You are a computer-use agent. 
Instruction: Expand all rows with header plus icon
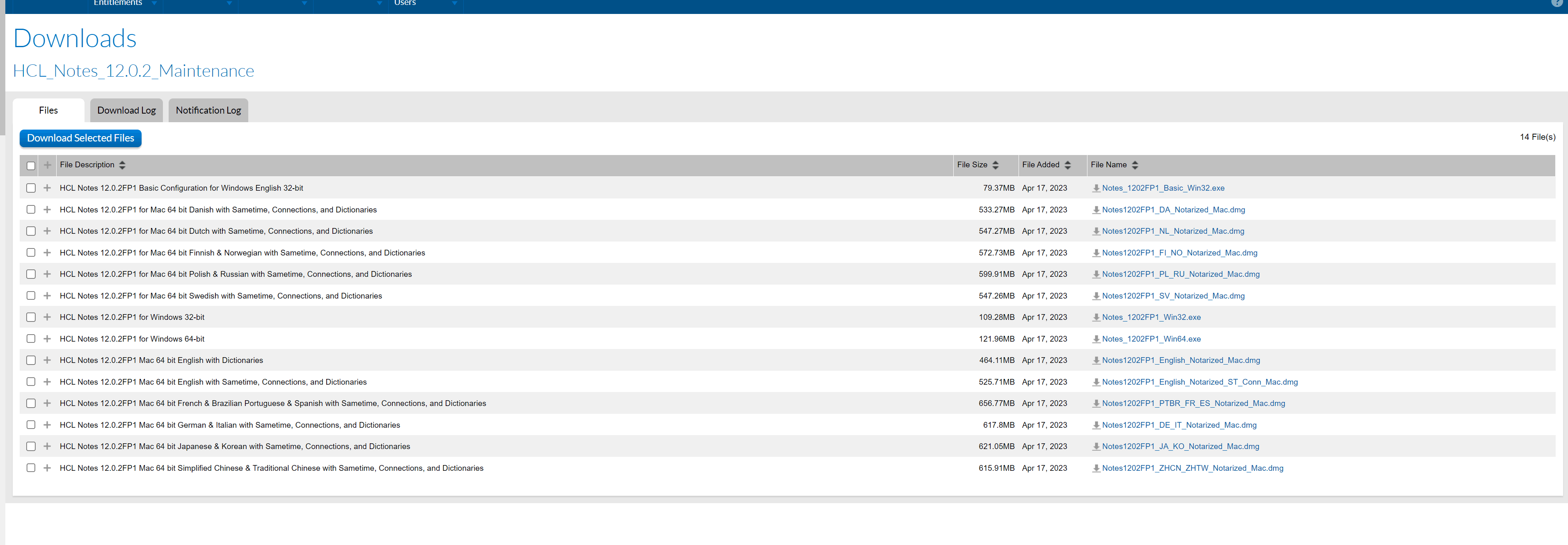(47, 165)
